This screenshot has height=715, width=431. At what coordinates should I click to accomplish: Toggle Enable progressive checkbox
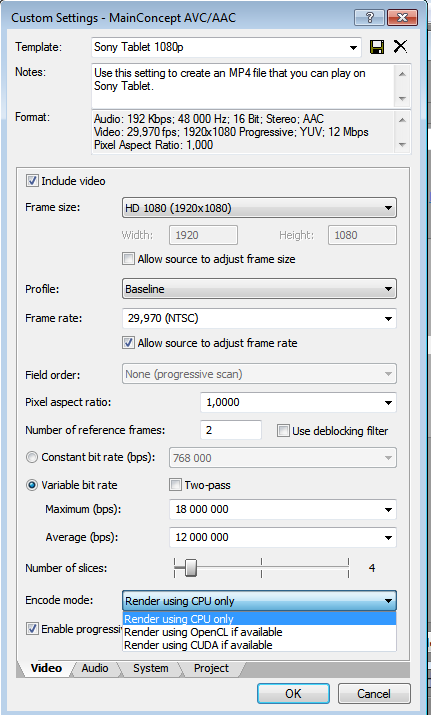[32, 629]
